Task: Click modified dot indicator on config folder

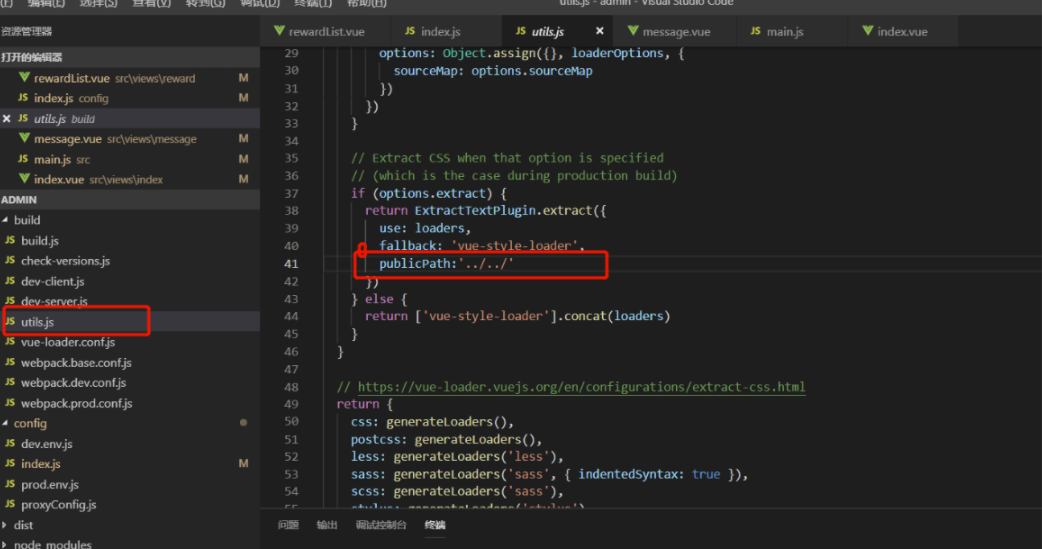Action: (x=243, y=423)
